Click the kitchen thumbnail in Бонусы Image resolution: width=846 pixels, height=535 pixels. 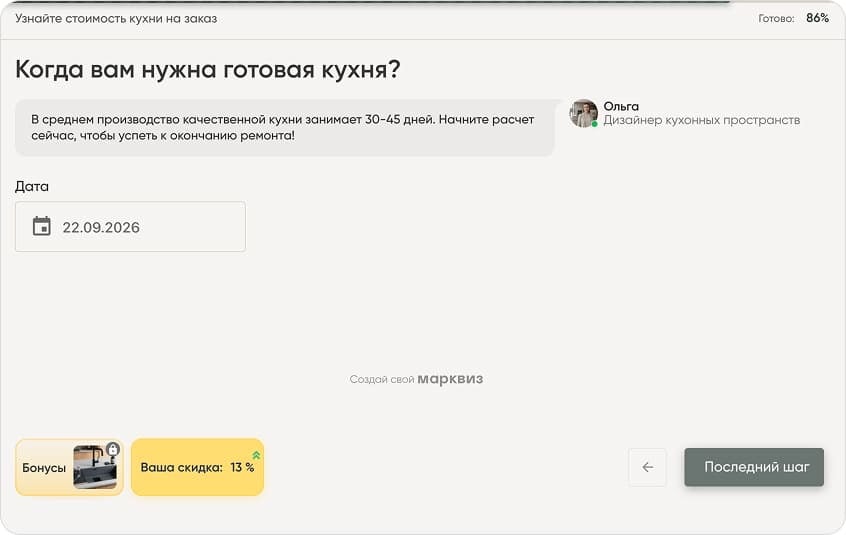(x=95, y=467)
